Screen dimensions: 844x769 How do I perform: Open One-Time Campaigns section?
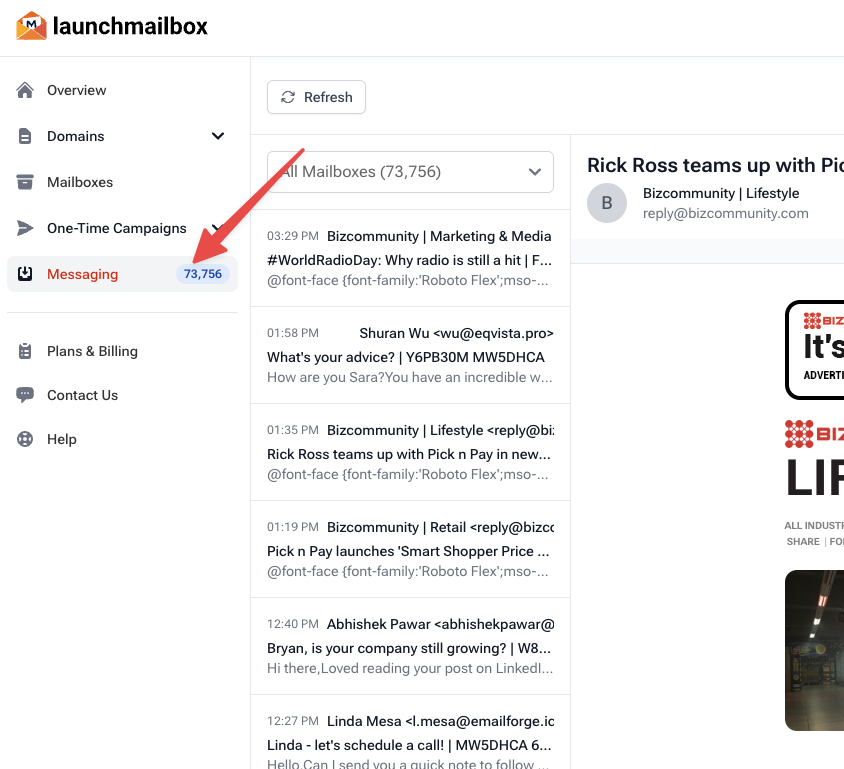pyautogui.click(x=116, y=228)
